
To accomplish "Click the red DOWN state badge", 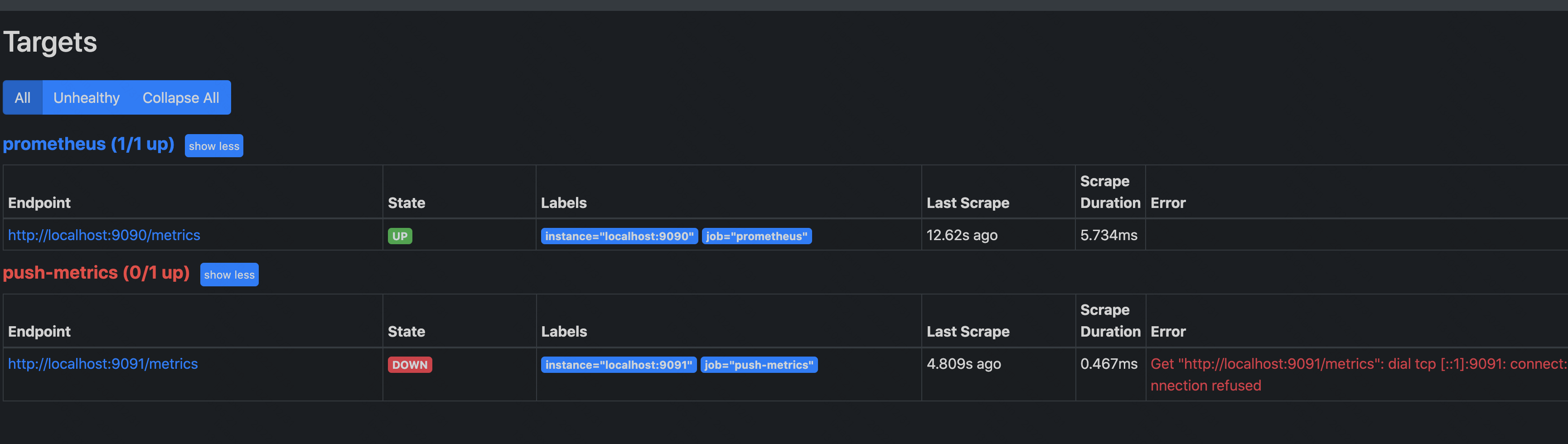I will coord(410,364).
